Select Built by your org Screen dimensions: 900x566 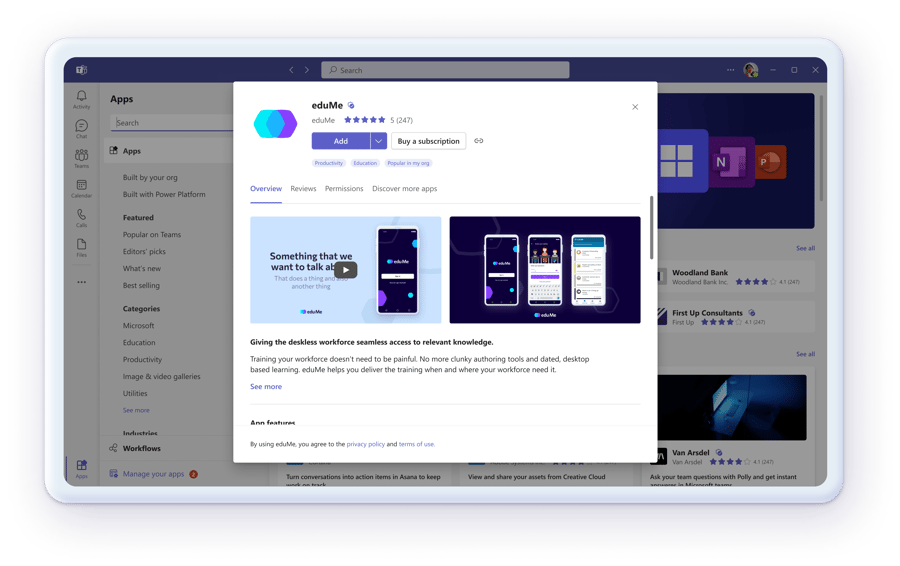tap(150, 177)
